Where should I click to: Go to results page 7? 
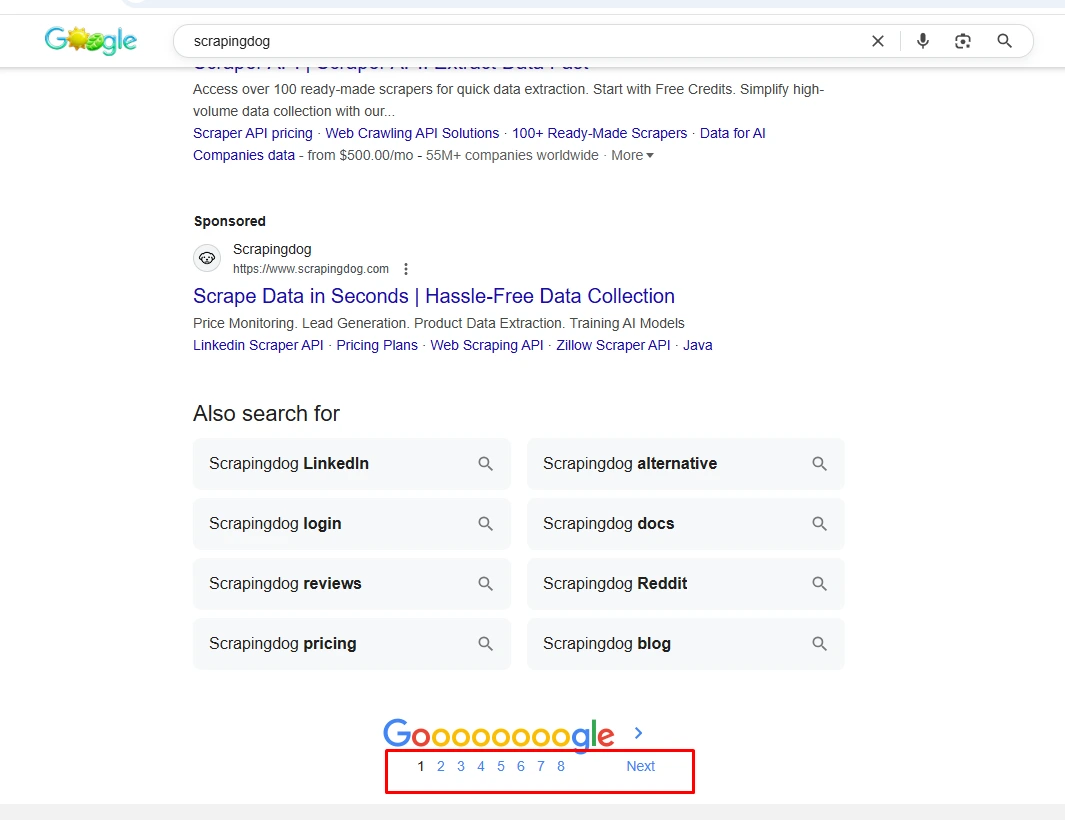pos(541,766)
